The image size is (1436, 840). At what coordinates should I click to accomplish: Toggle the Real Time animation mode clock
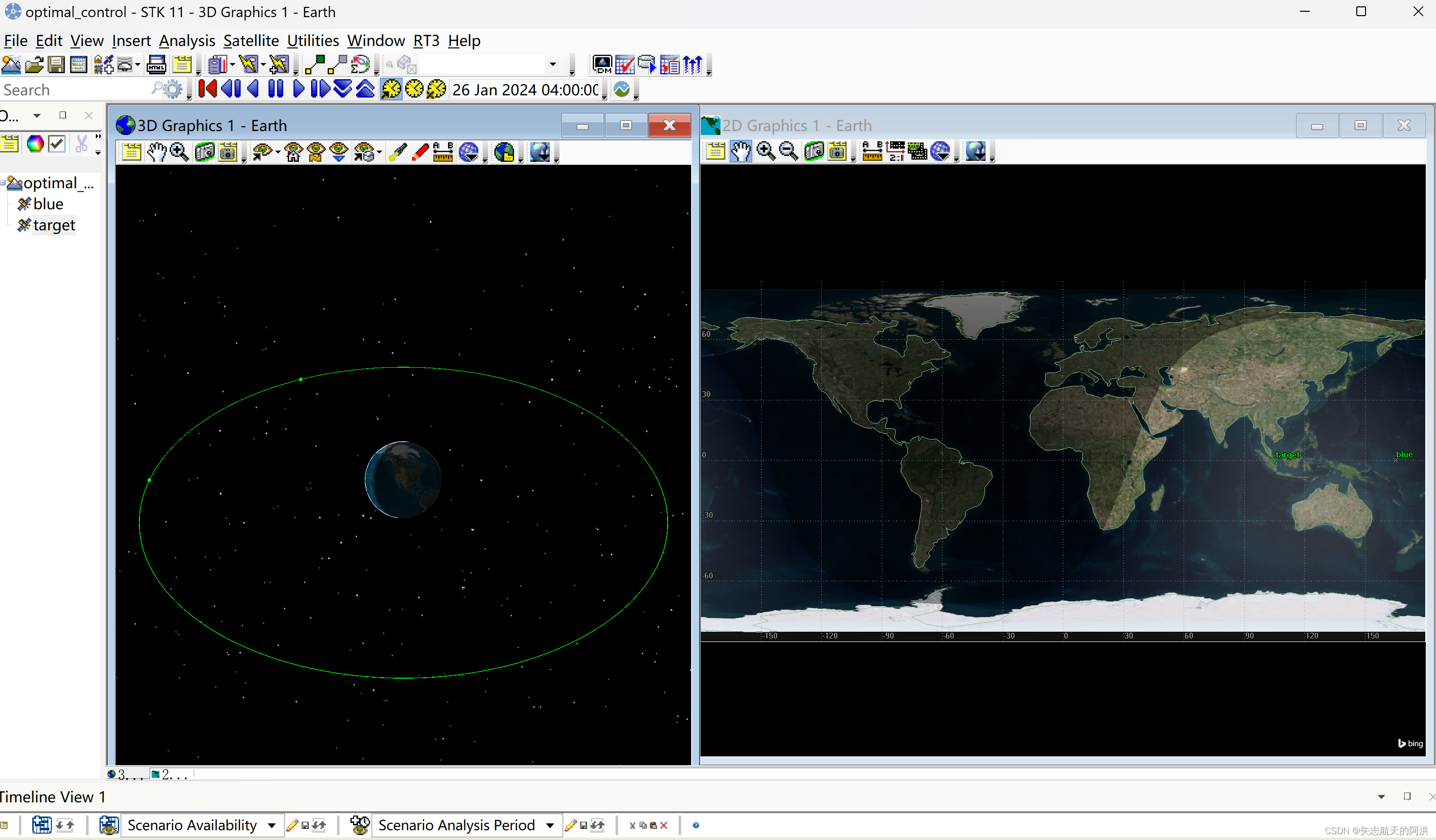point(414,89)
